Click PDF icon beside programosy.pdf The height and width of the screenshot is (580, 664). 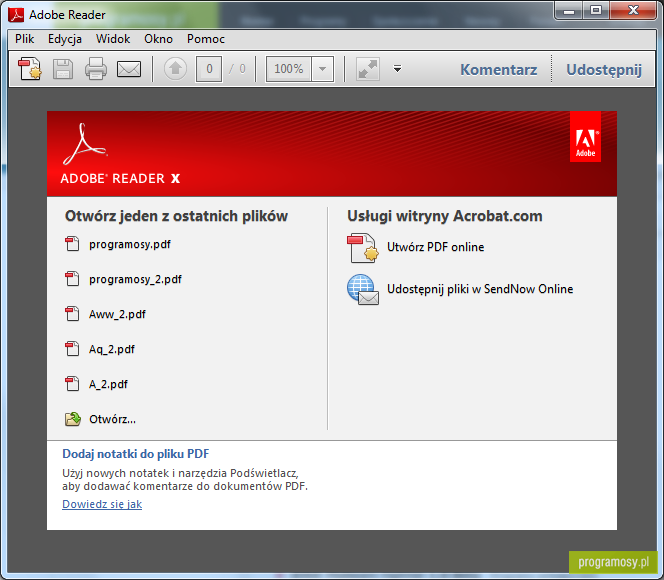tap(72, 244)
